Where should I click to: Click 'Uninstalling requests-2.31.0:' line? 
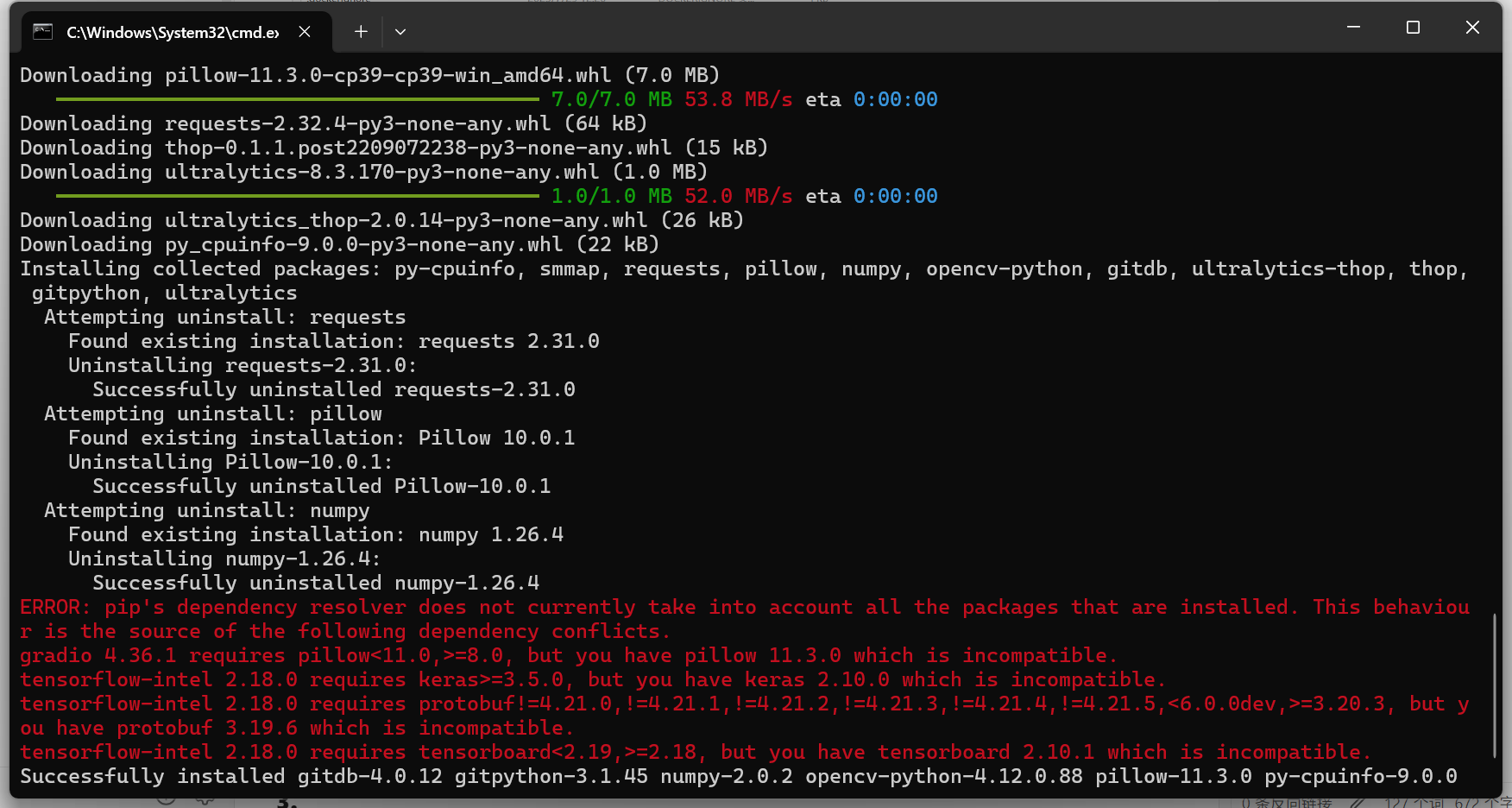tap(243, 365)
